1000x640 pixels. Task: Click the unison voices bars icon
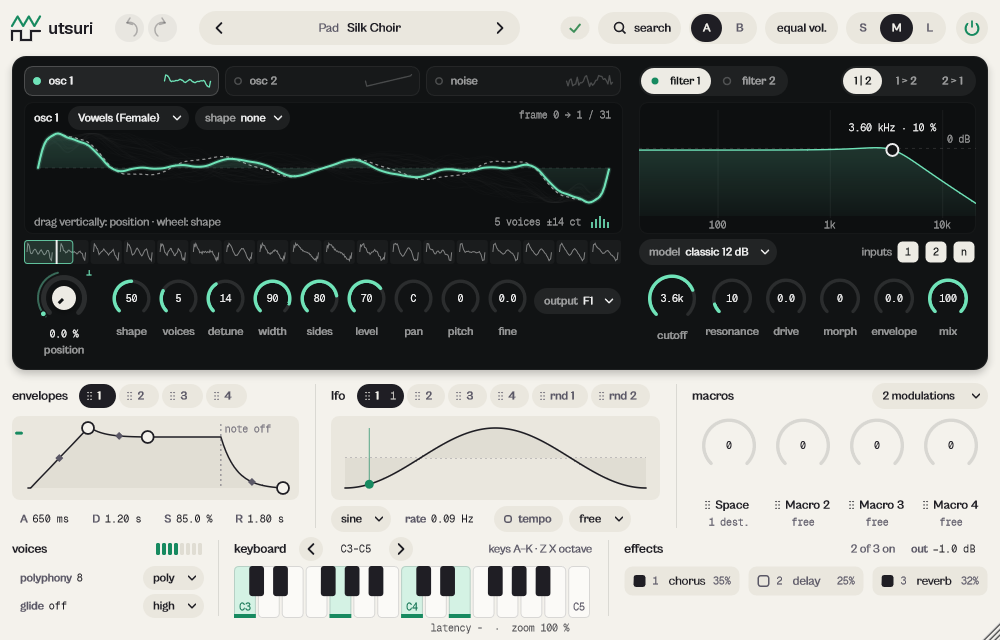point(599,222)
